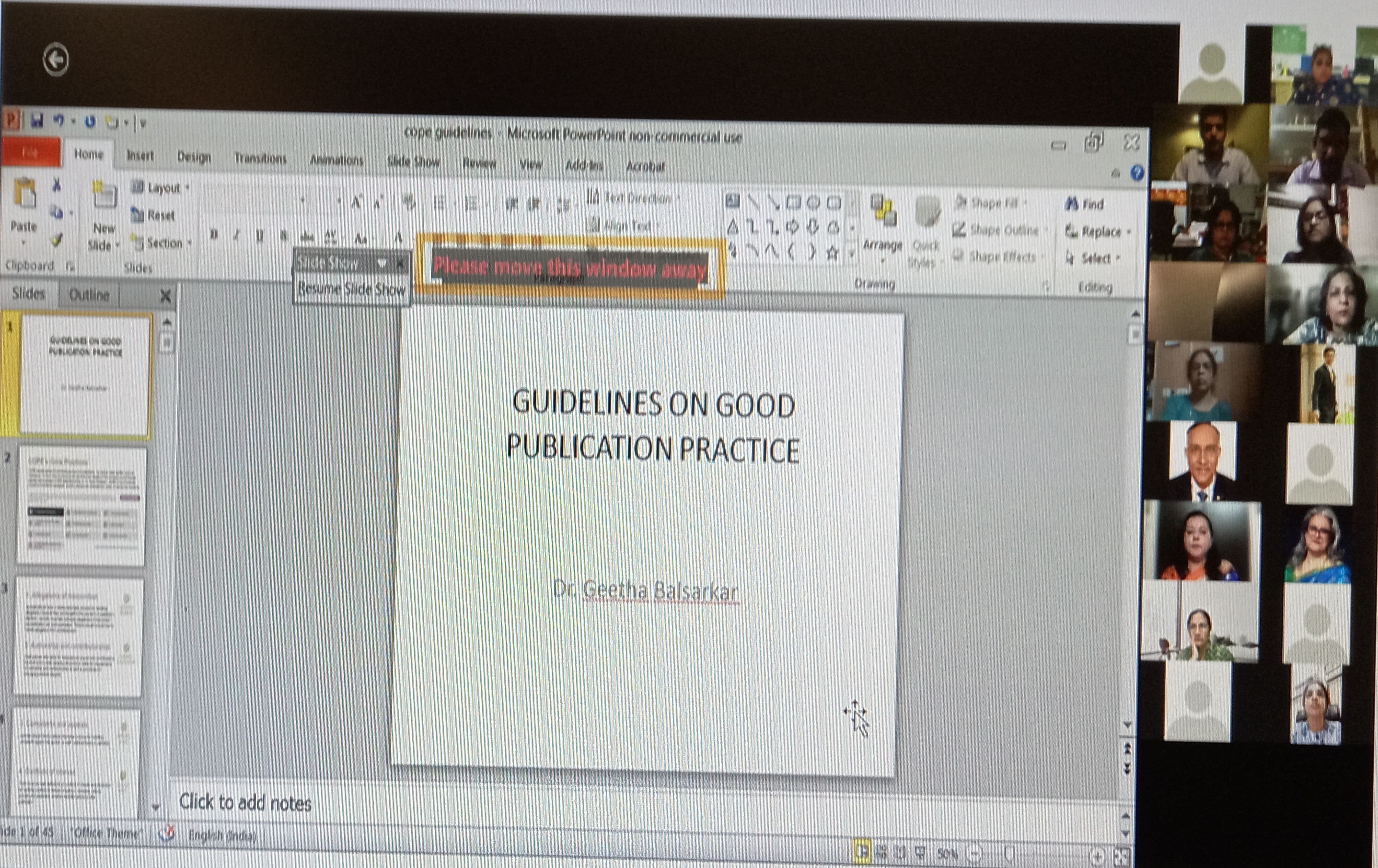Click the 'Dr. Geetha Balsarkar' subtitle text

coord(645,591)
